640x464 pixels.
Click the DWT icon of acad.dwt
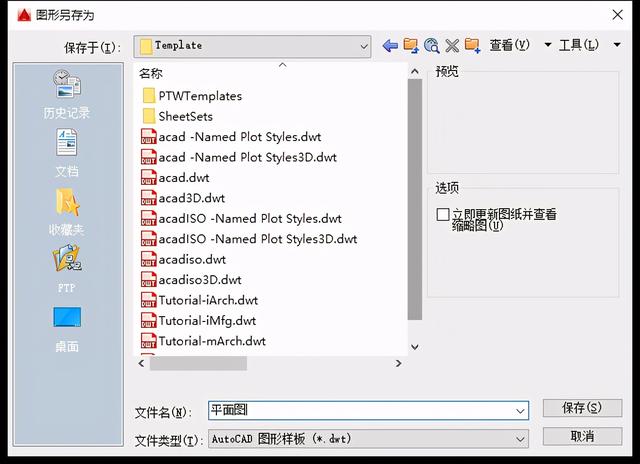click(149, 178)
